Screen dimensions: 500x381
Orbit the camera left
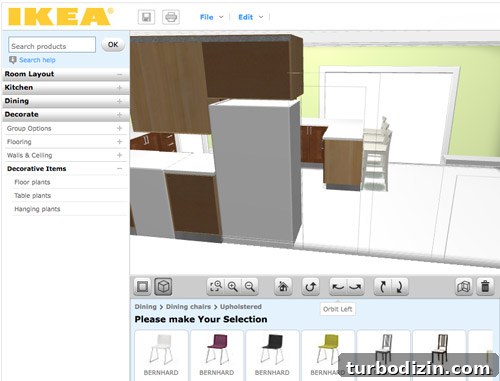click(x=338, y=286)
